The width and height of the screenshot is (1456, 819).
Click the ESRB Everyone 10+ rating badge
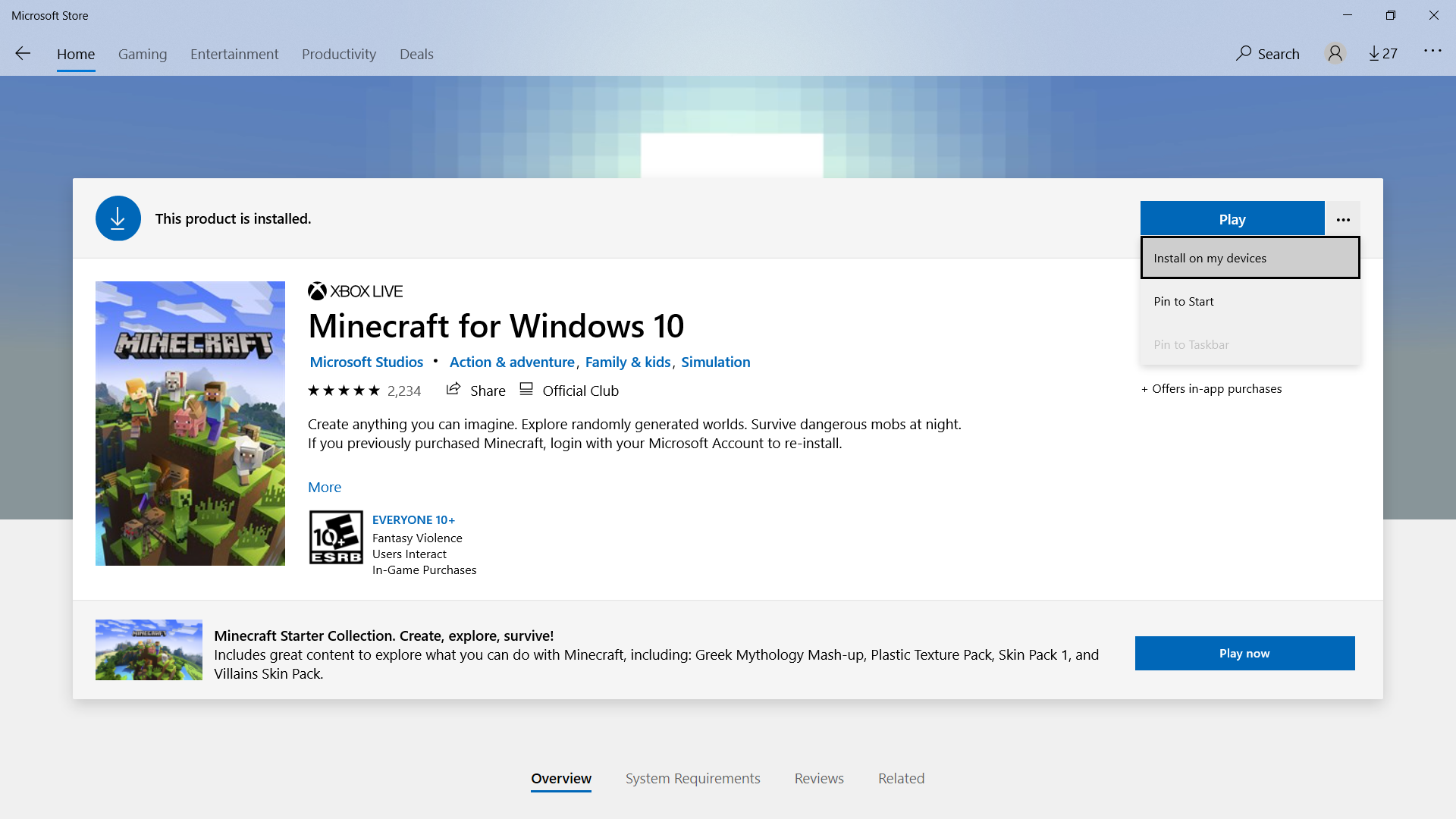[x=336, y=537]
